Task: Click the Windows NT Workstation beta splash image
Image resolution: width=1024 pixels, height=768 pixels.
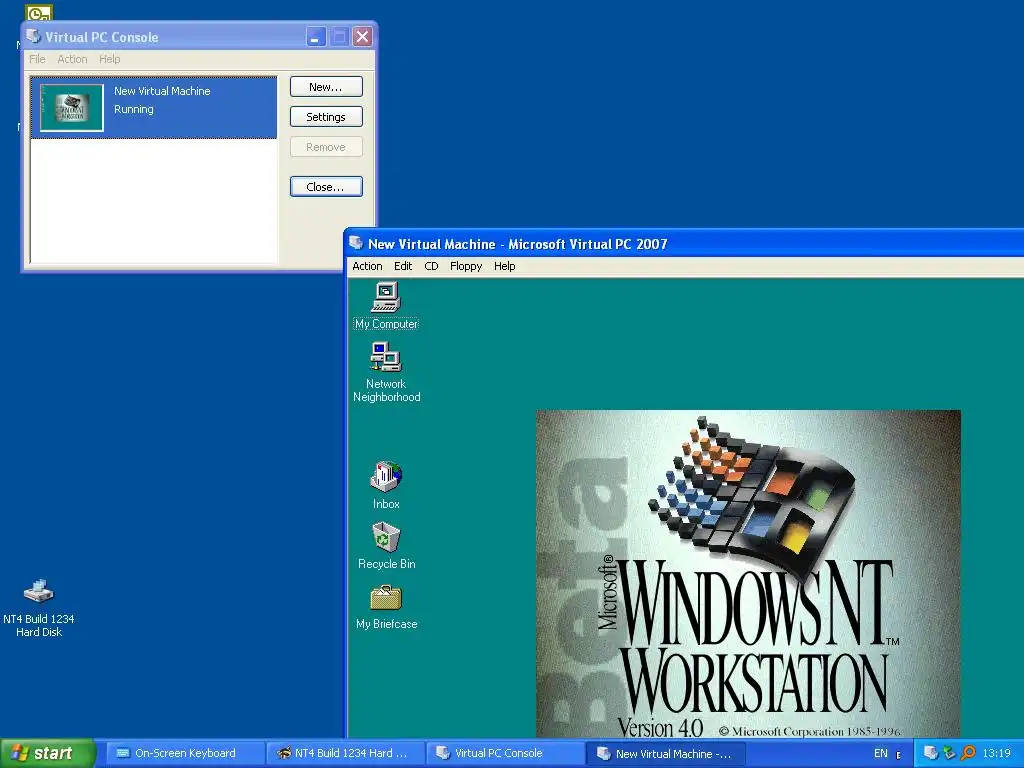Action: tap(748, 573)
